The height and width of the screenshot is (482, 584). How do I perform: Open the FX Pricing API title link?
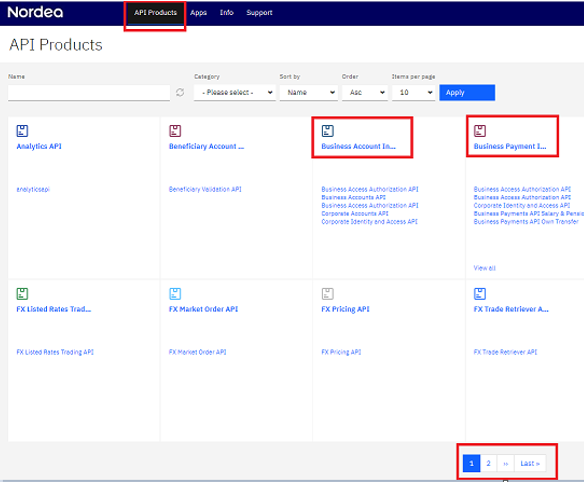tap(345, 309)
